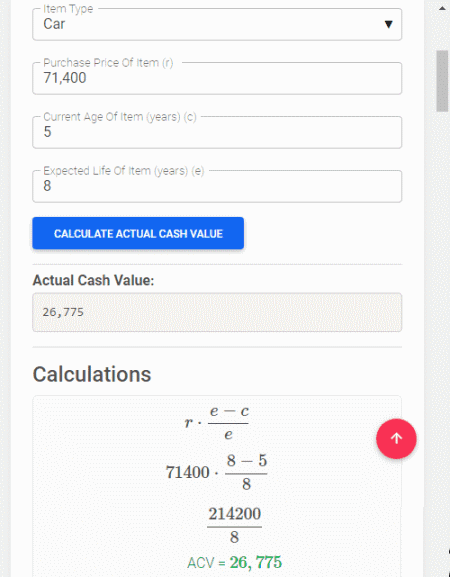
Task: Click the Item Type label text
Action: tap(68, 9)
